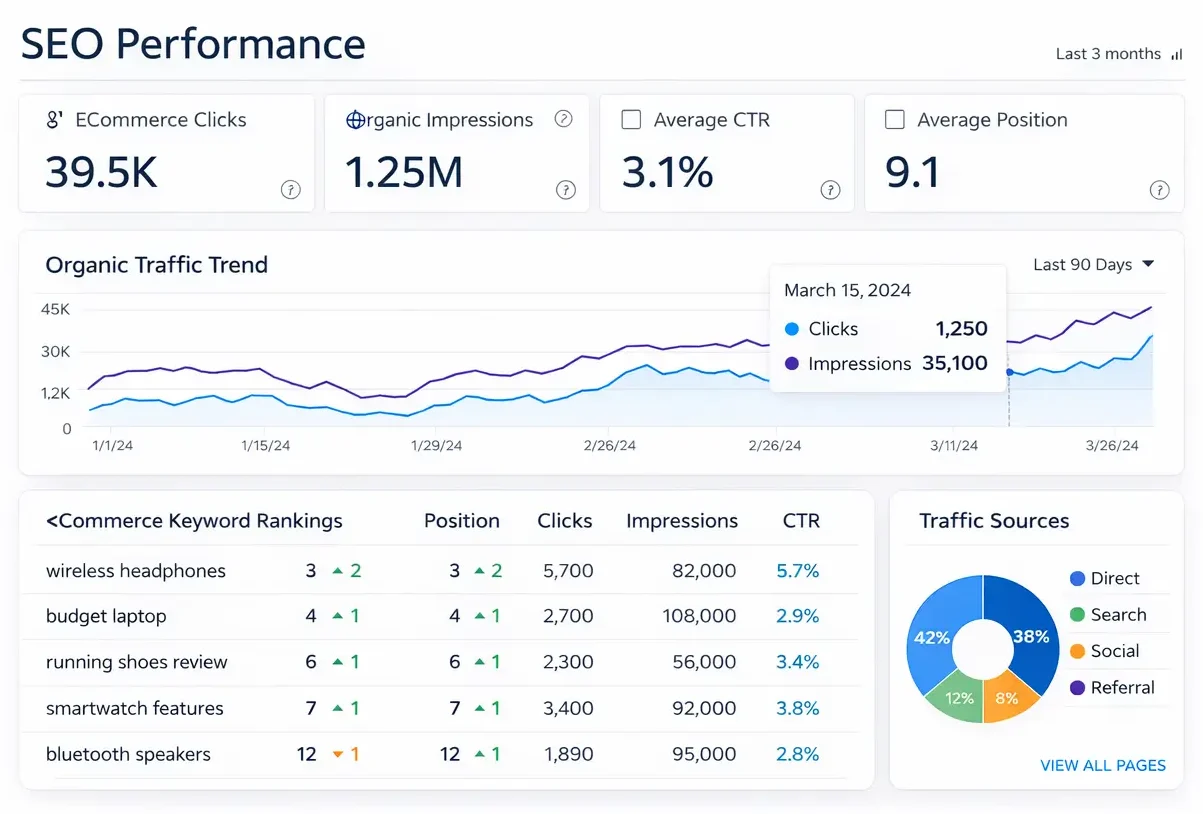Click the March 15, 2024 tooltip date
This screenshot has width=1203, height=814.
point(847,290)
